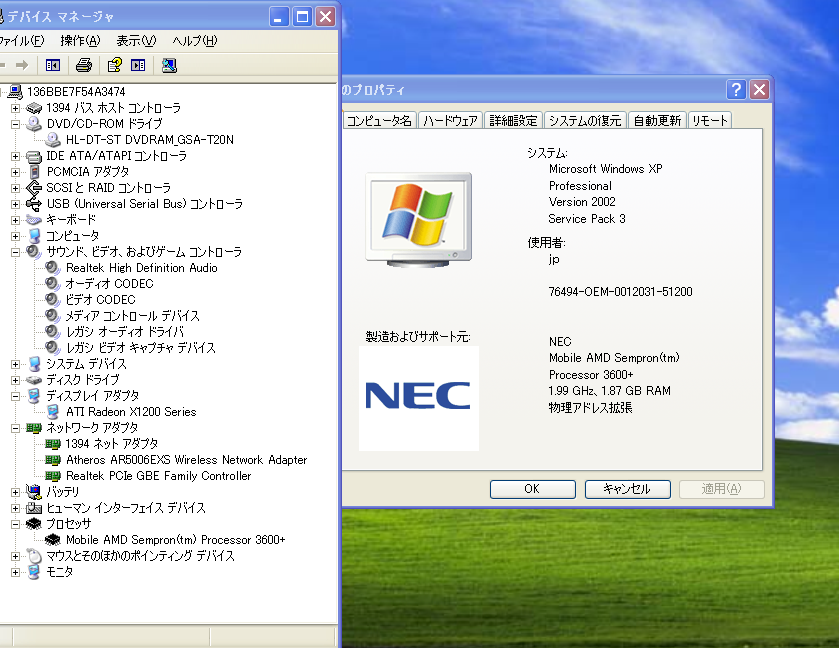Expand the IDE ATA/ATAPI コントローラ node
Viewport: 839px width, 648px height.
16,156
